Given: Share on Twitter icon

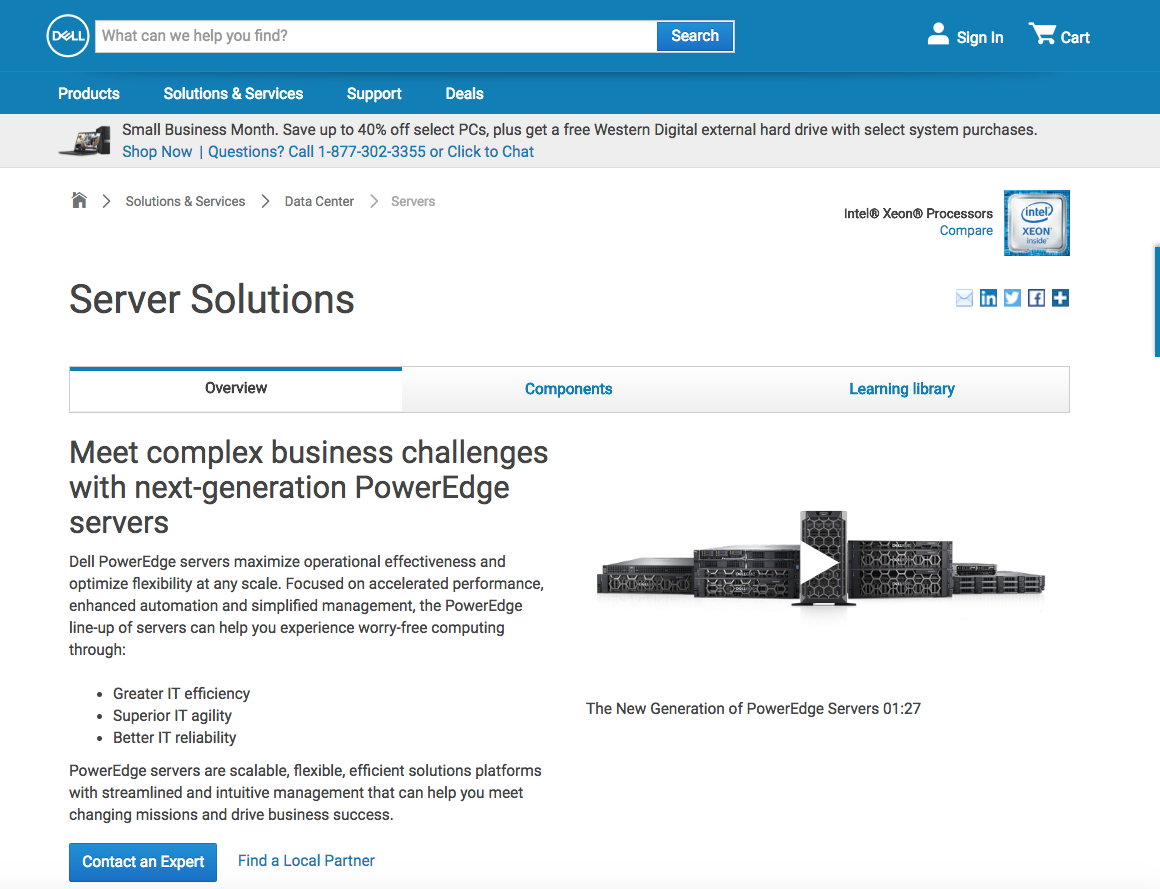Looking at the screenshot, I should [1012, 298].
